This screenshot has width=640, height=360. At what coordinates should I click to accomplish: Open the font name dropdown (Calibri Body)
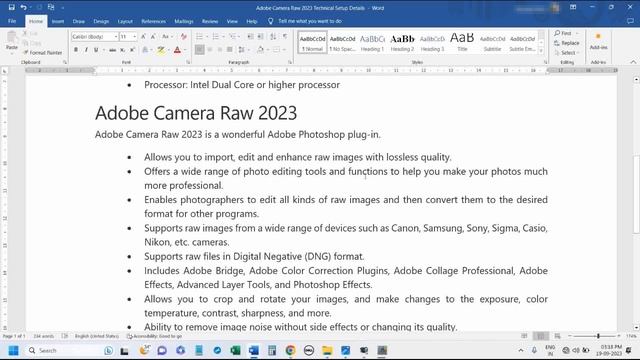pyautogui.click(x=116, y=37)
